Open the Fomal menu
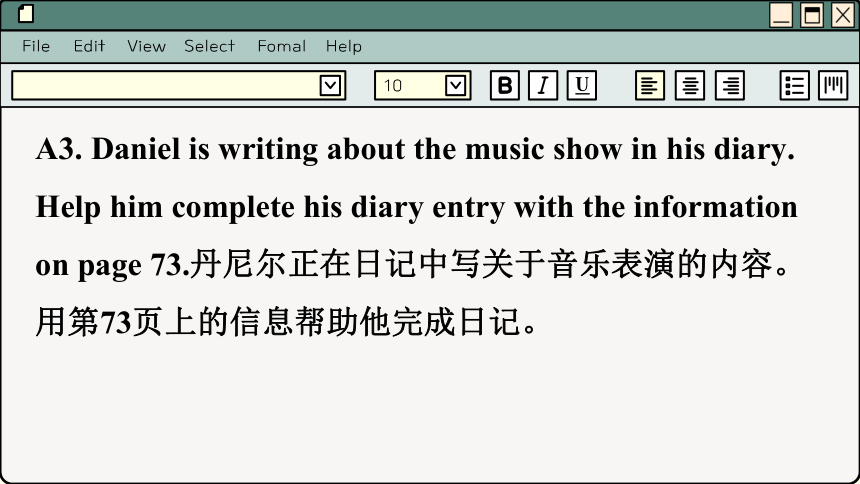The image size is (860, 484). click(282, 46)
